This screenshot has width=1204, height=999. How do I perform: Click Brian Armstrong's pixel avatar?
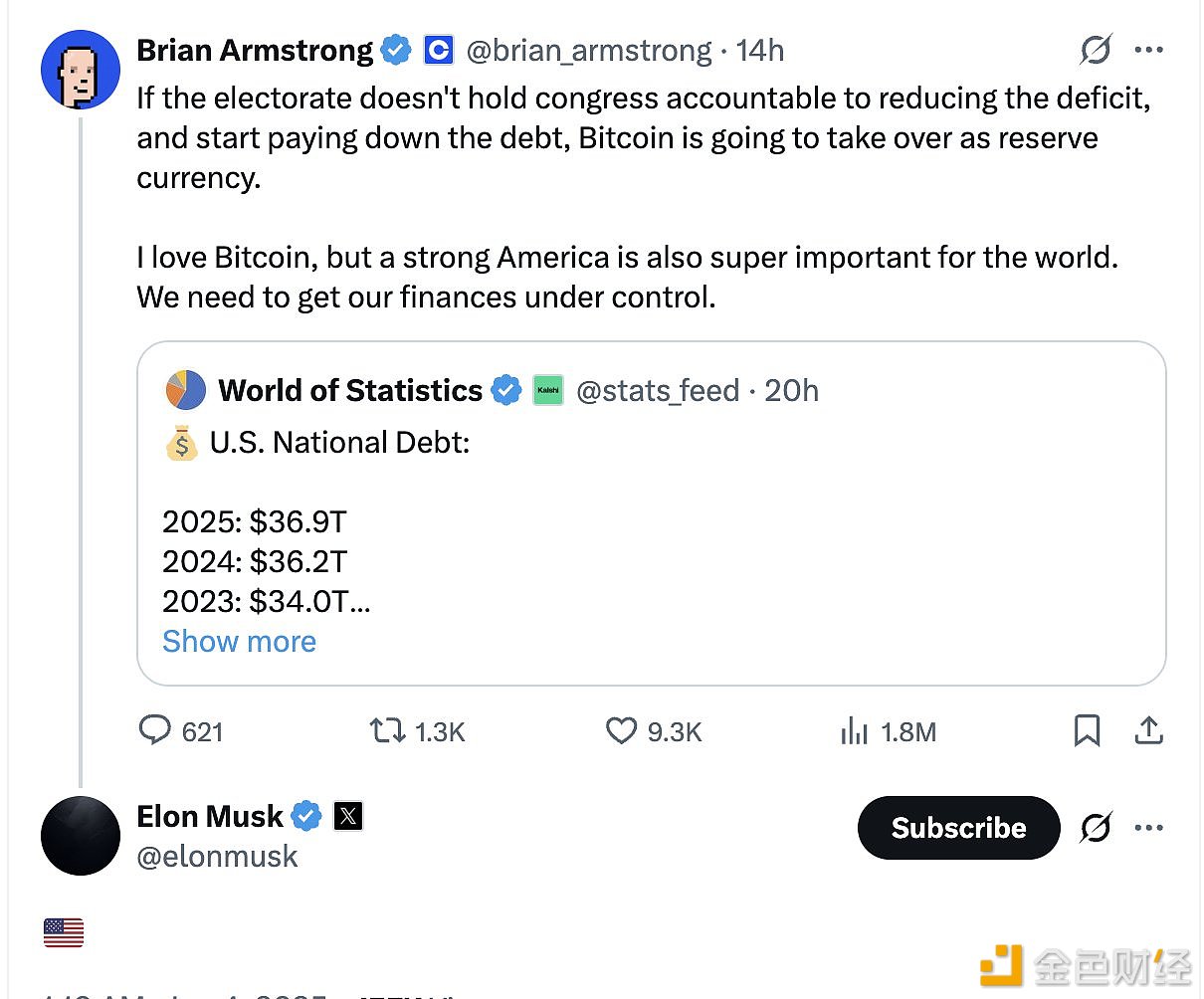click(x=80, y=70)
